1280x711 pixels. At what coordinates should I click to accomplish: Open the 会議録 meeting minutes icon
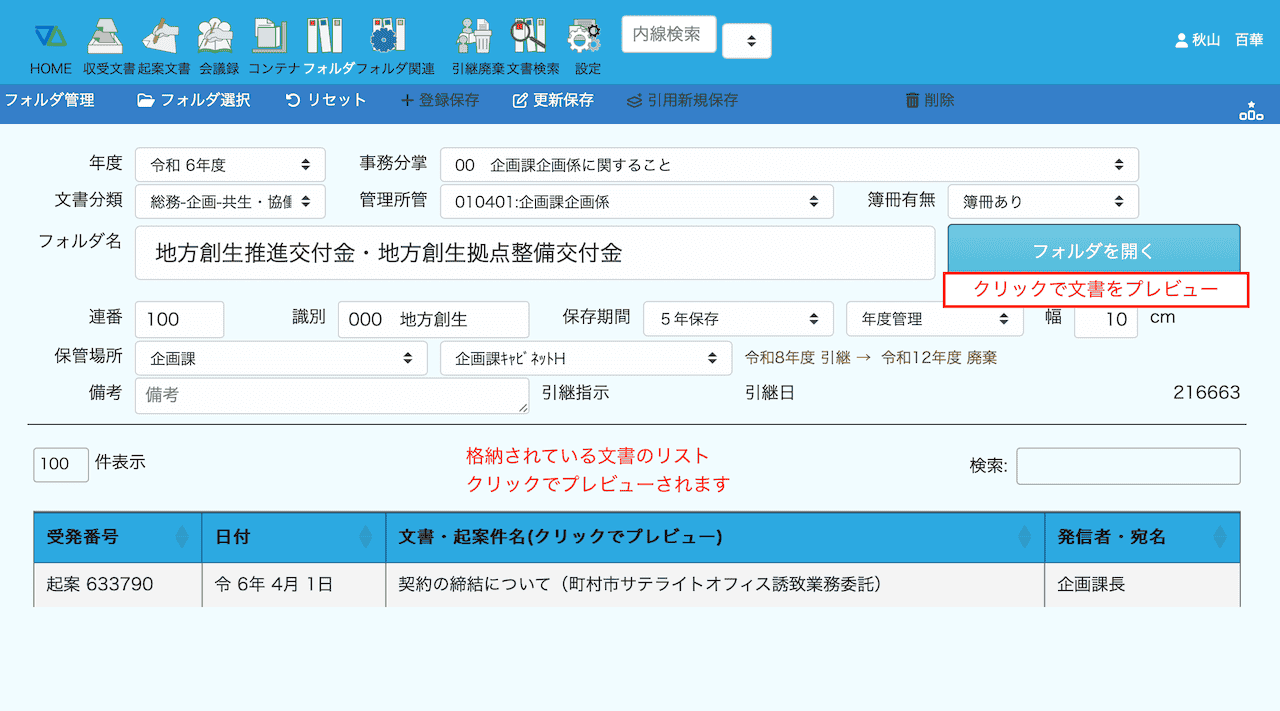click(218, 37)
